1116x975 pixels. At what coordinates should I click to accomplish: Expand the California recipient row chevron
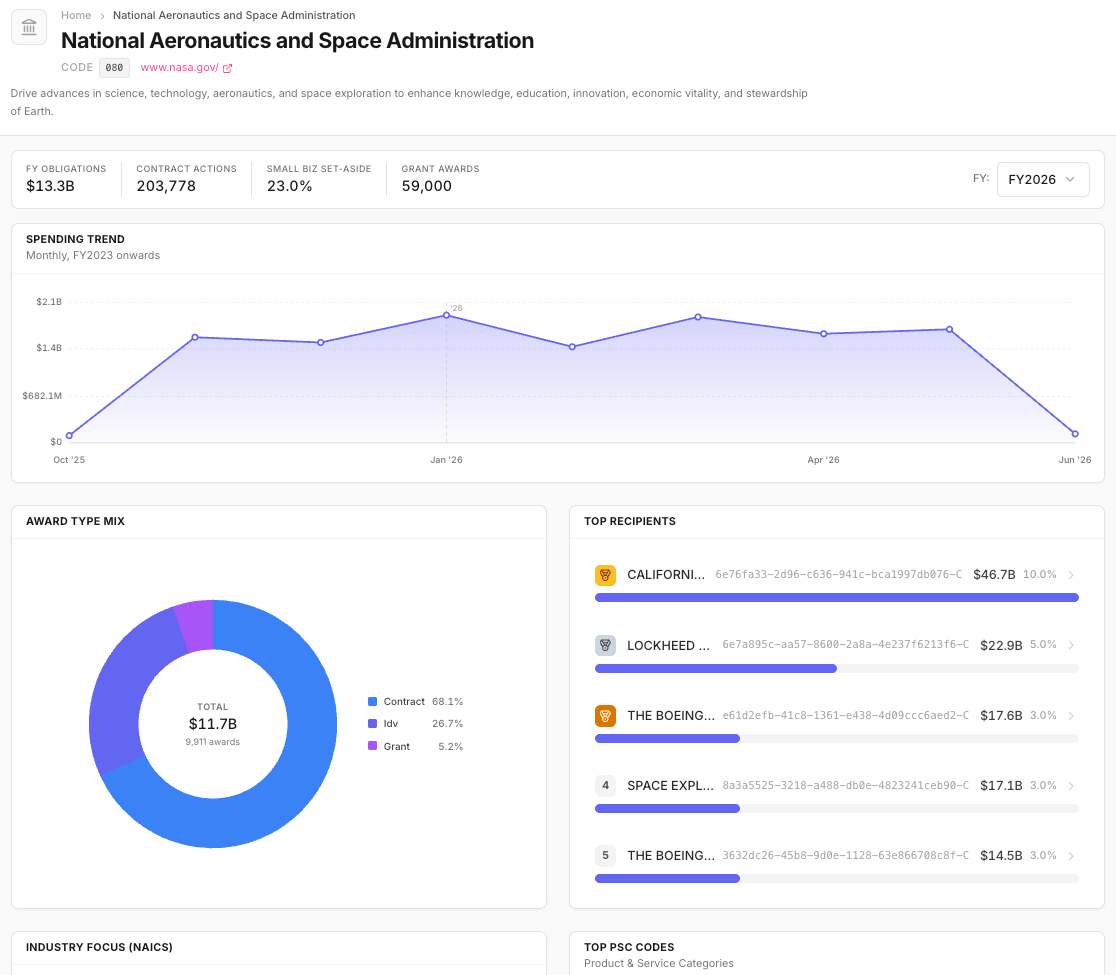pyautogui.click(x=1071, y=575)
